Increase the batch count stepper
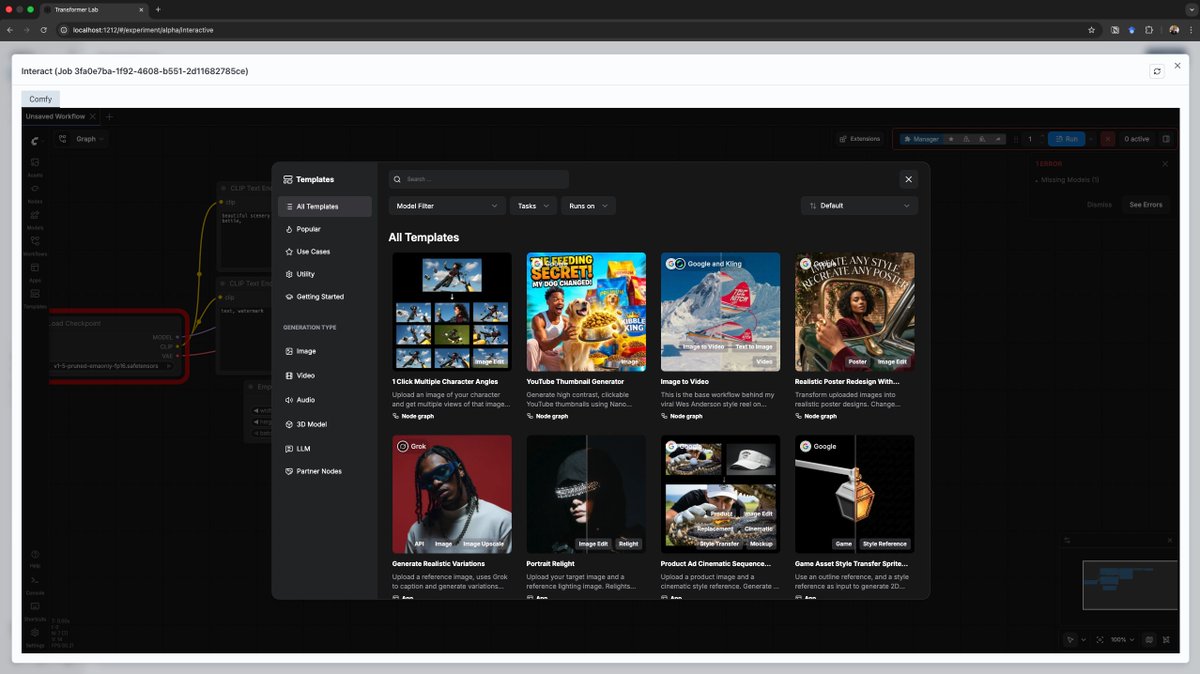1200x674 pixels. pos(1042,136)
